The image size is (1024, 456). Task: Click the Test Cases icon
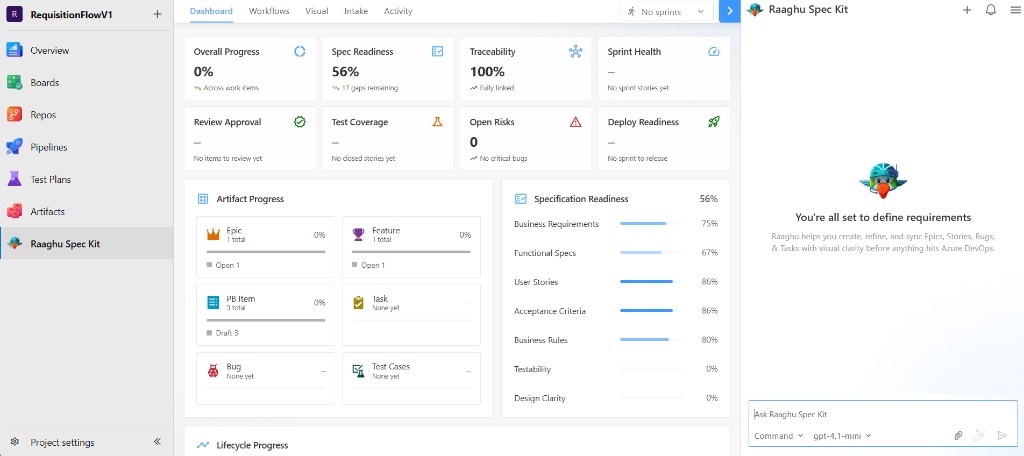tap(359, 370)
